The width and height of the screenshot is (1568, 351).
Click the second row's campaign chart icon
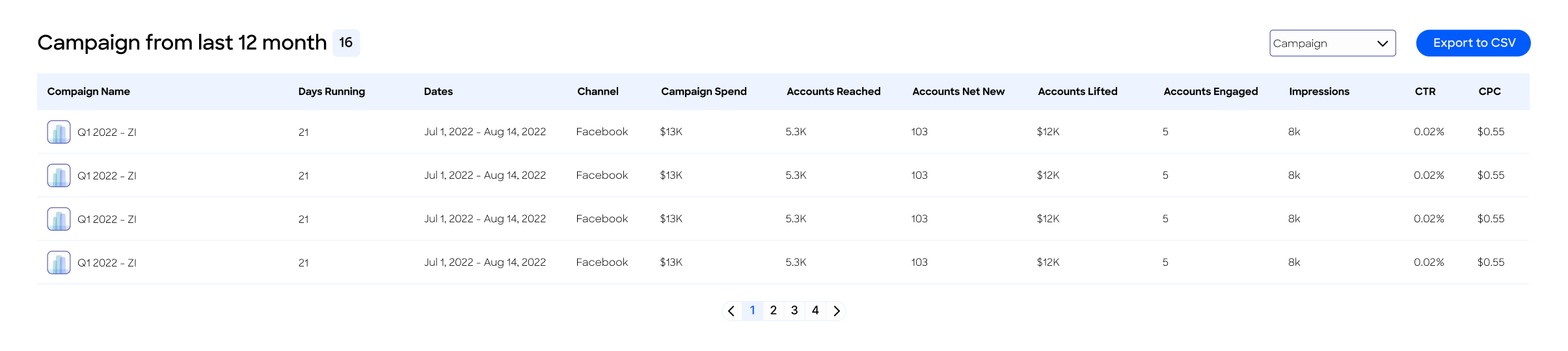[x=59, y=175]
